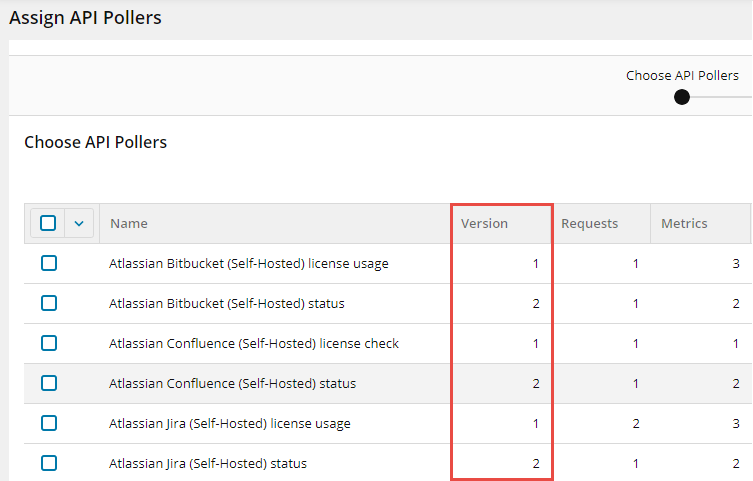
Task: Sort by the Metrics column header
Action: tap(684, 224)
